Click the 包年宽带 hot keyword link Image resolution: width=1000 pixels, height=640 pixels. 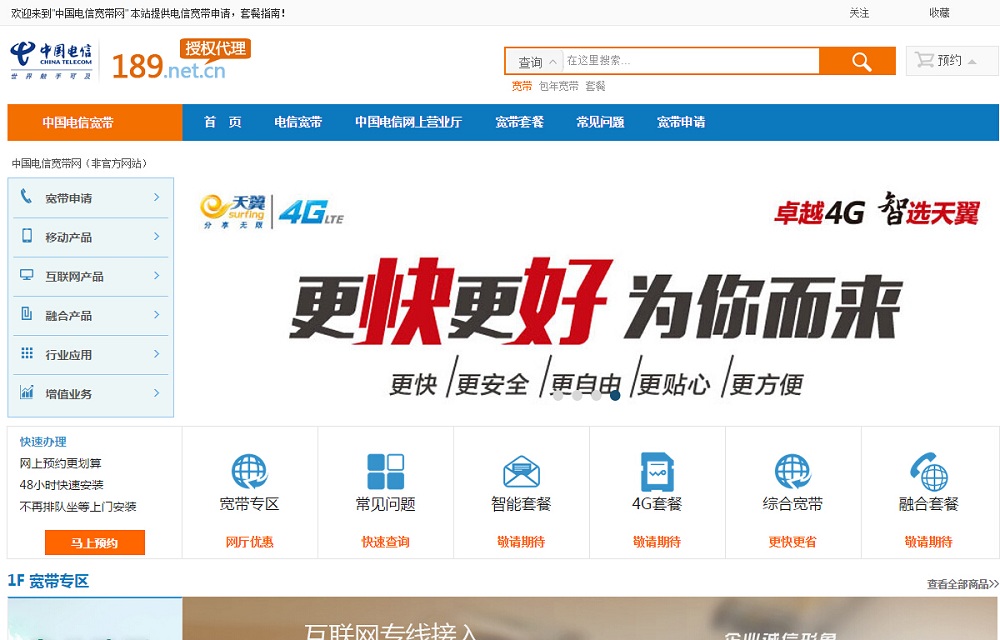[x=559, y=86]
